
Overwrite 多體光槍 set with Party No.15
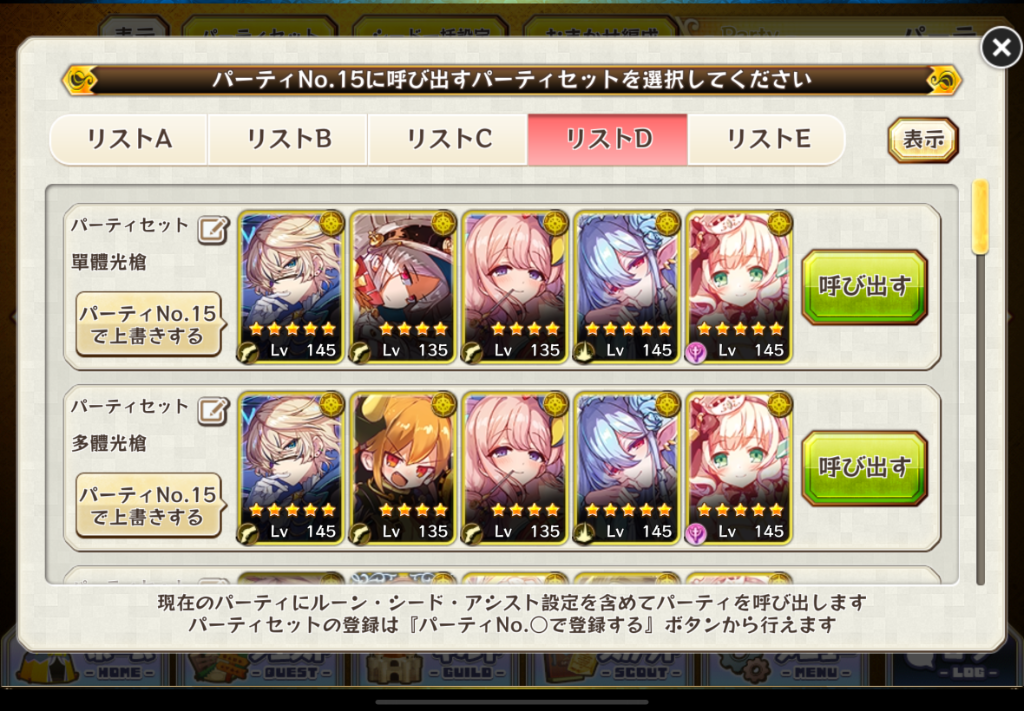click(x=149, y=505)
